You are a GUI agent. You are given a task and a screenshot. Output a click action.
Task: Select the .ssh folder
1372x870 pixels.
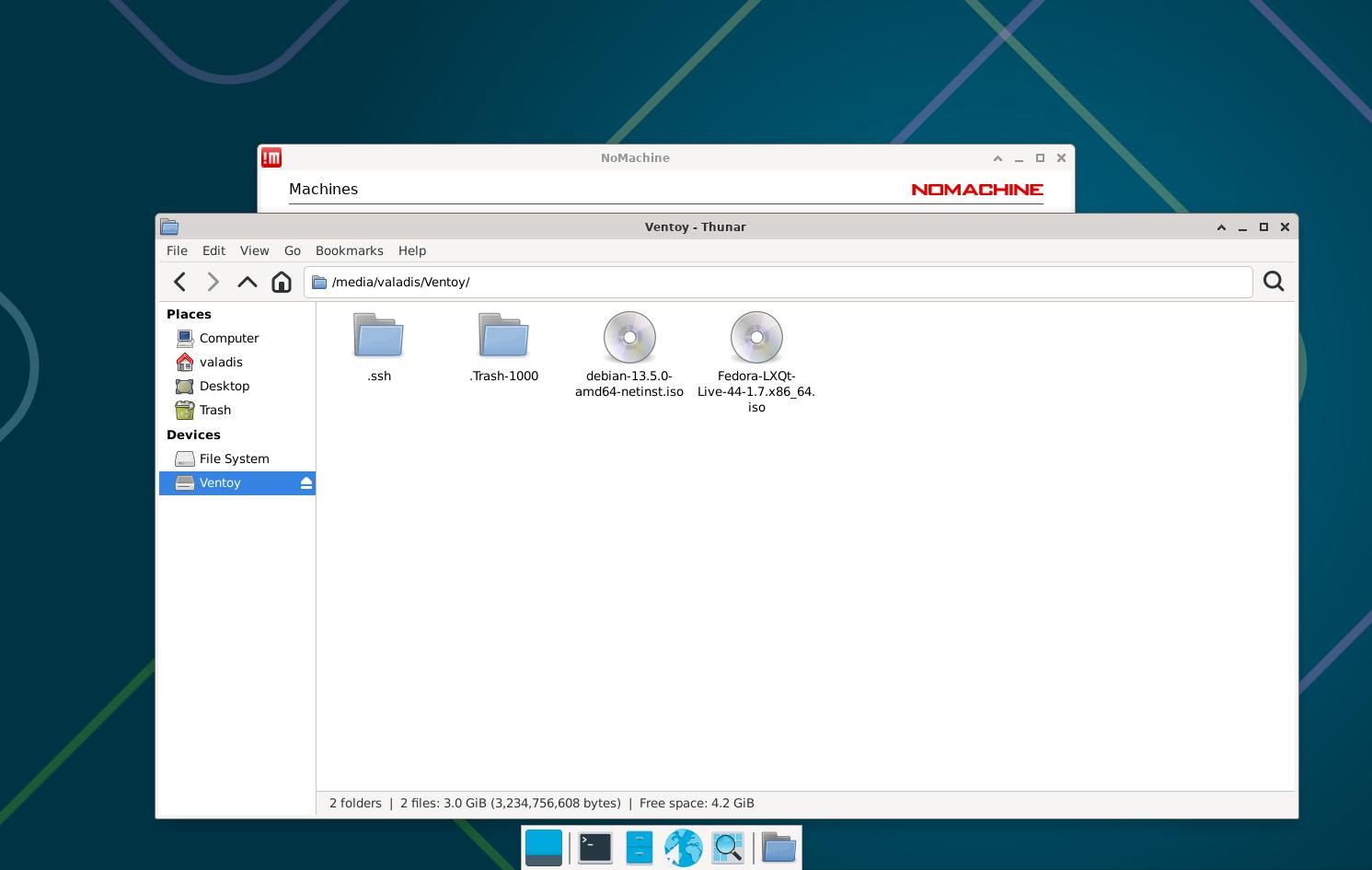pyautogui.click(x=379, y=347)
